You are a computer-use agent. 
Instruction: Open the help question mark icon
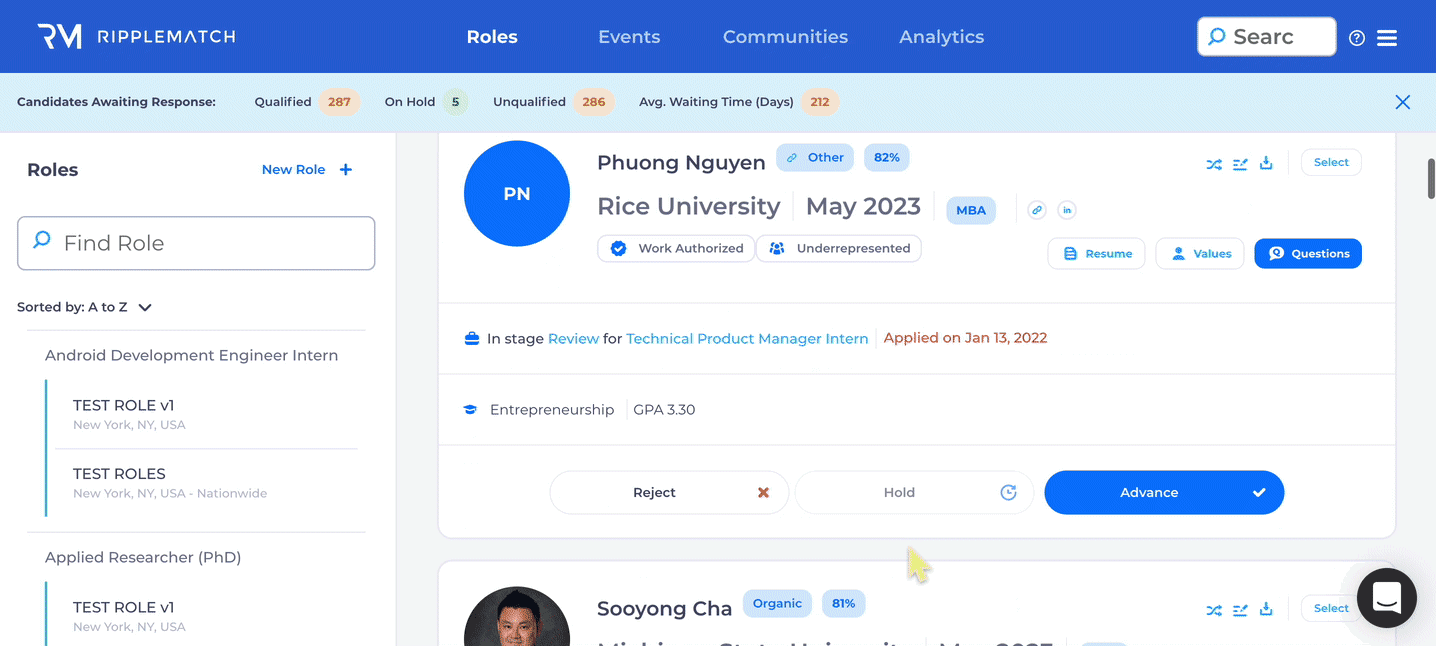pyautogui.click(x=1356, y=37)
